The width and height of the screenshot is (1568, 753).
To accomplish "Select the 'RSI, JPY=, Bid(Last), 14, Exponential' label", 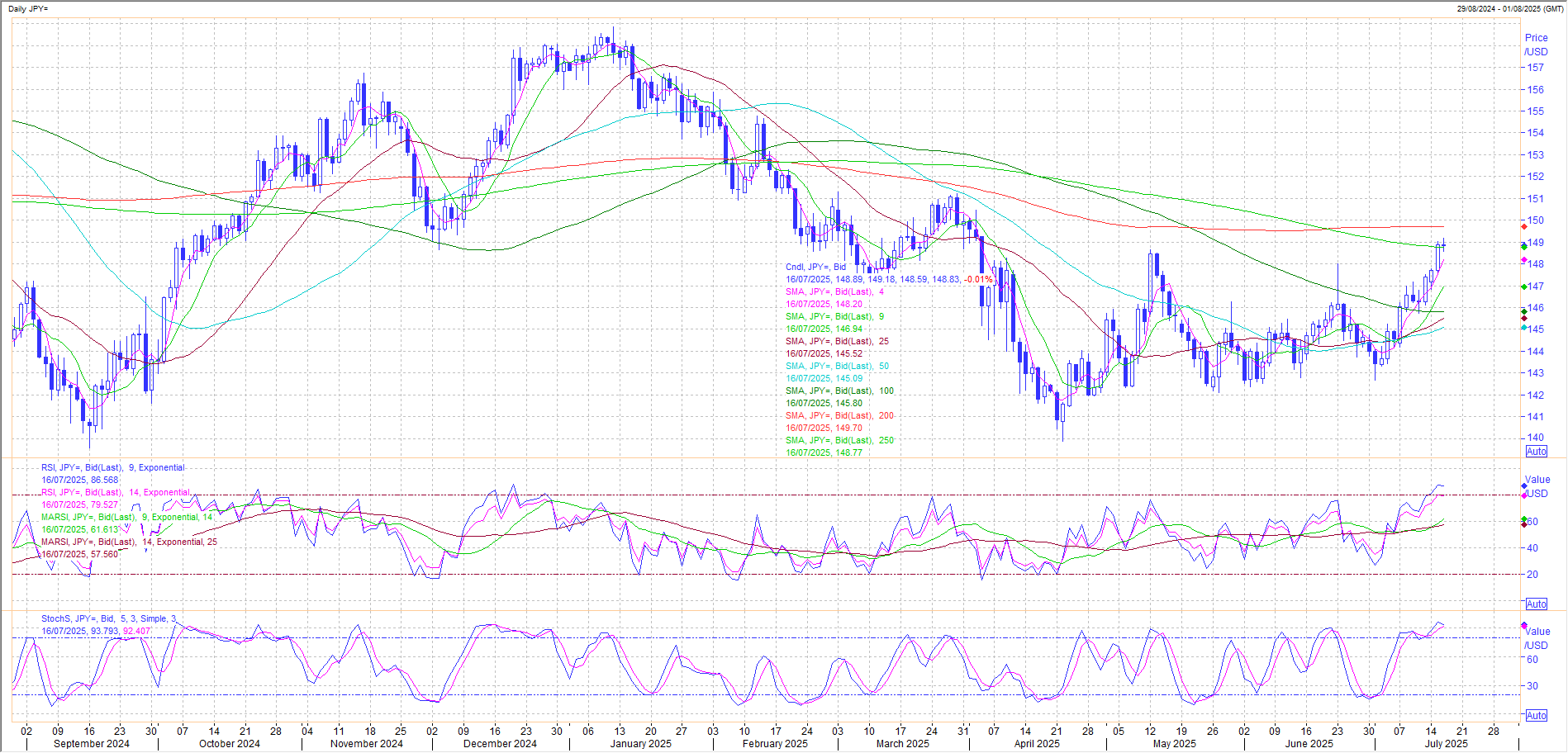I will (x=116, y=493).
